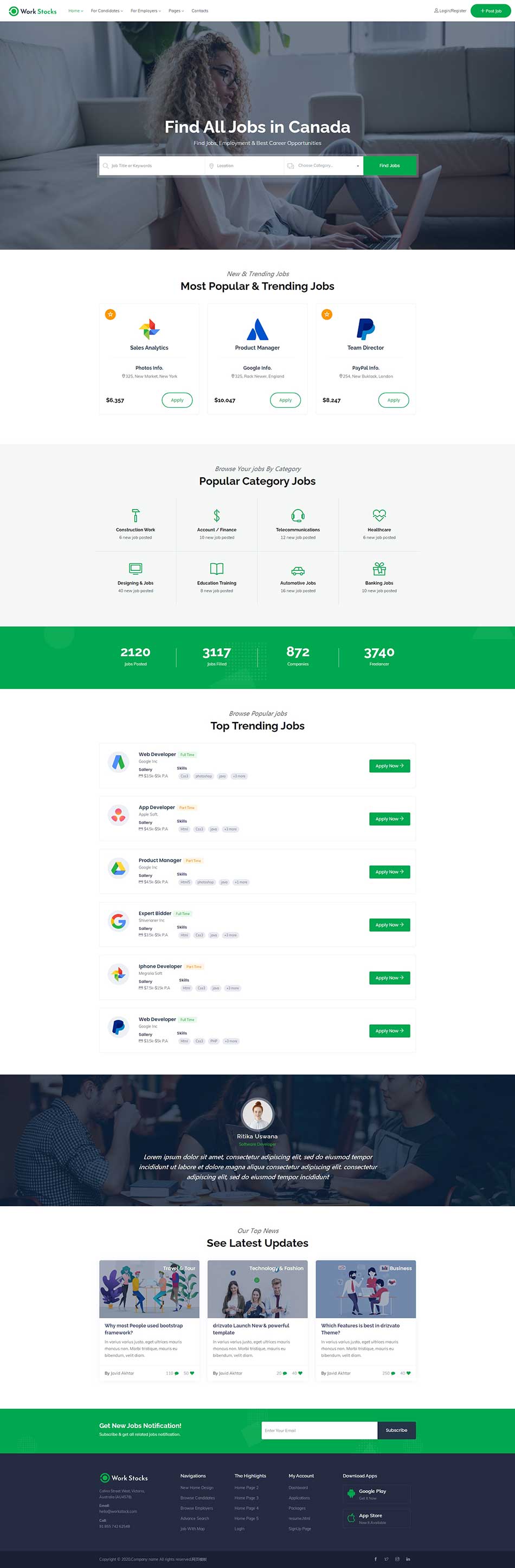Expand the Choose Category dropdown

[x=324, y=166]
